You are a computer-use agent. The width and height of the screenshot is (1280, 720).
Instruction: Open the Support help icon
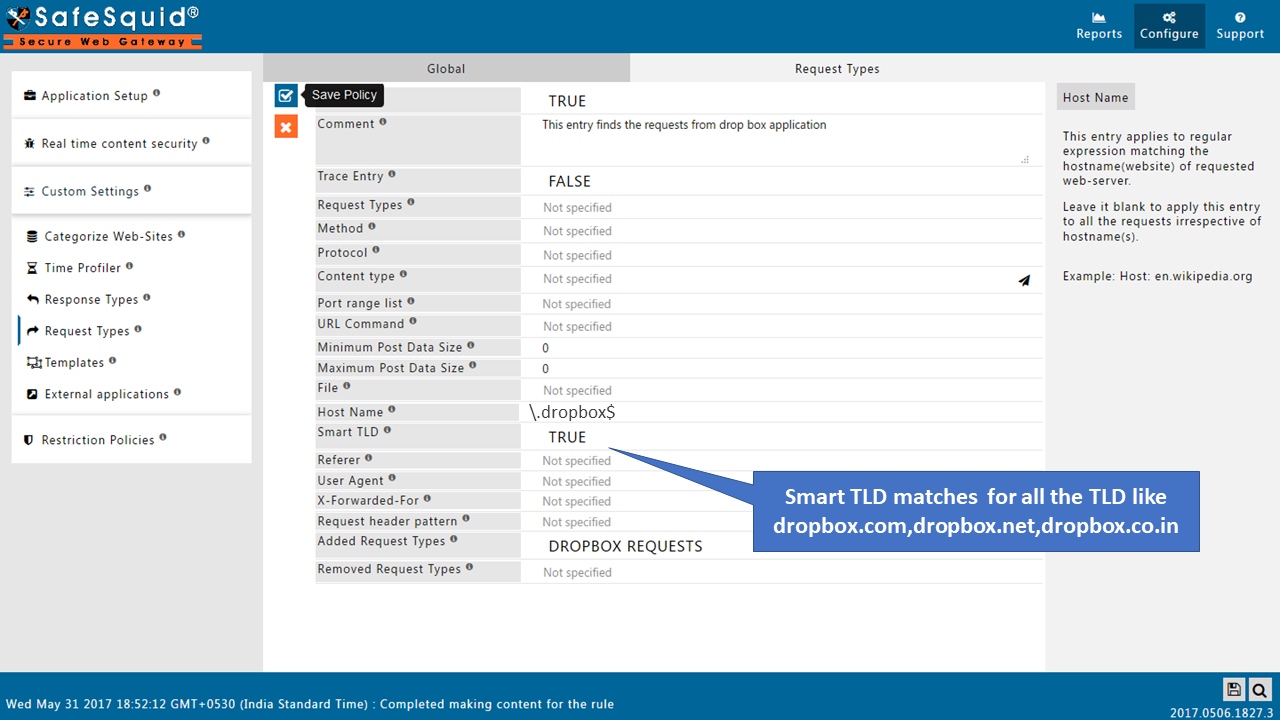tap(1239, 25)
